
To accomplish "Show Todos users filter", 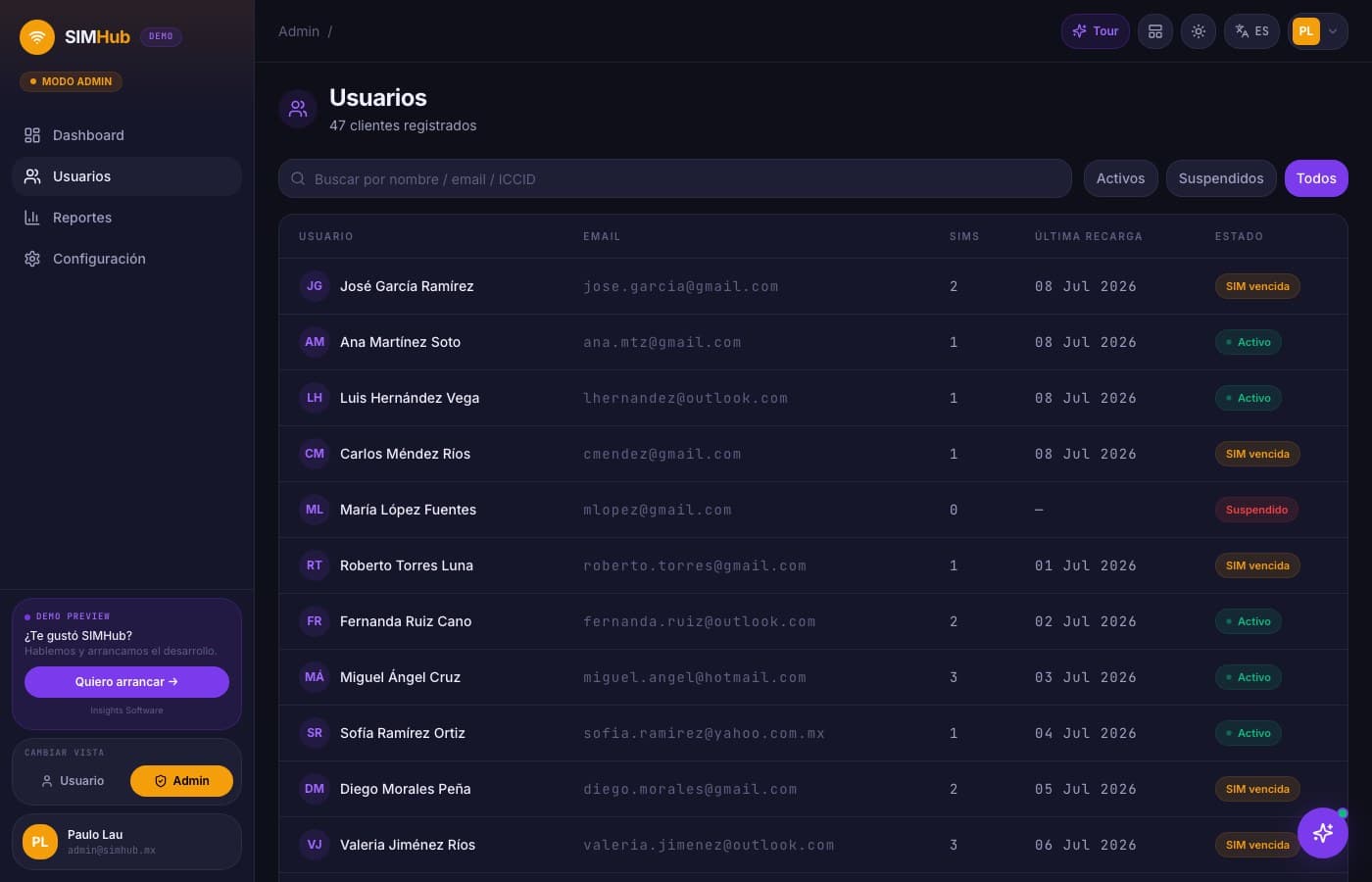I will (x=1316, y=178).
